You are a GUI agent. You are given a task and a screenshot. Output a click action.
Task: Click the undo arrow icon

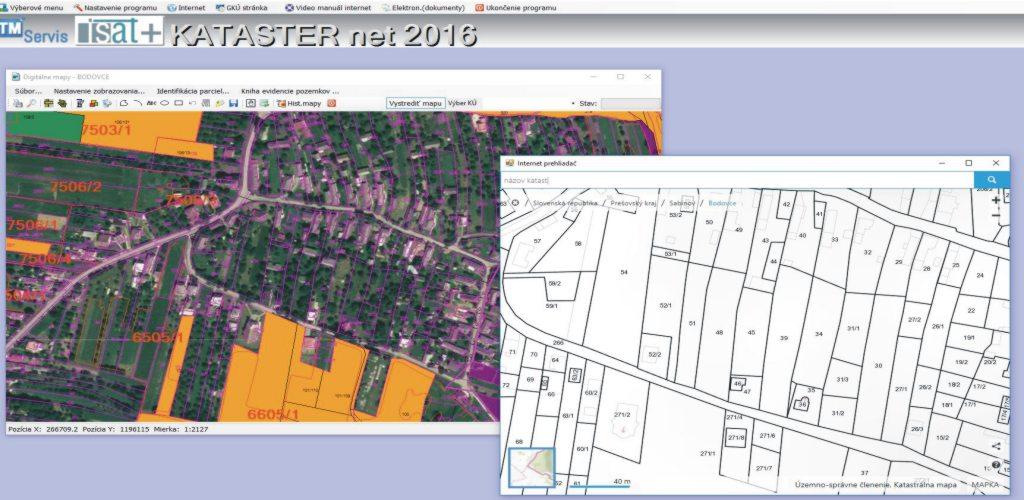(192, 103)
